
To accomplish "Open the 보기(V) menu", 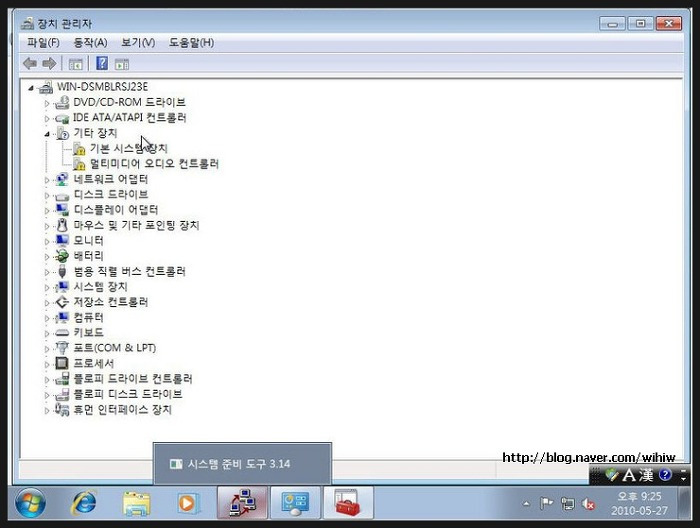I will 138,43.
